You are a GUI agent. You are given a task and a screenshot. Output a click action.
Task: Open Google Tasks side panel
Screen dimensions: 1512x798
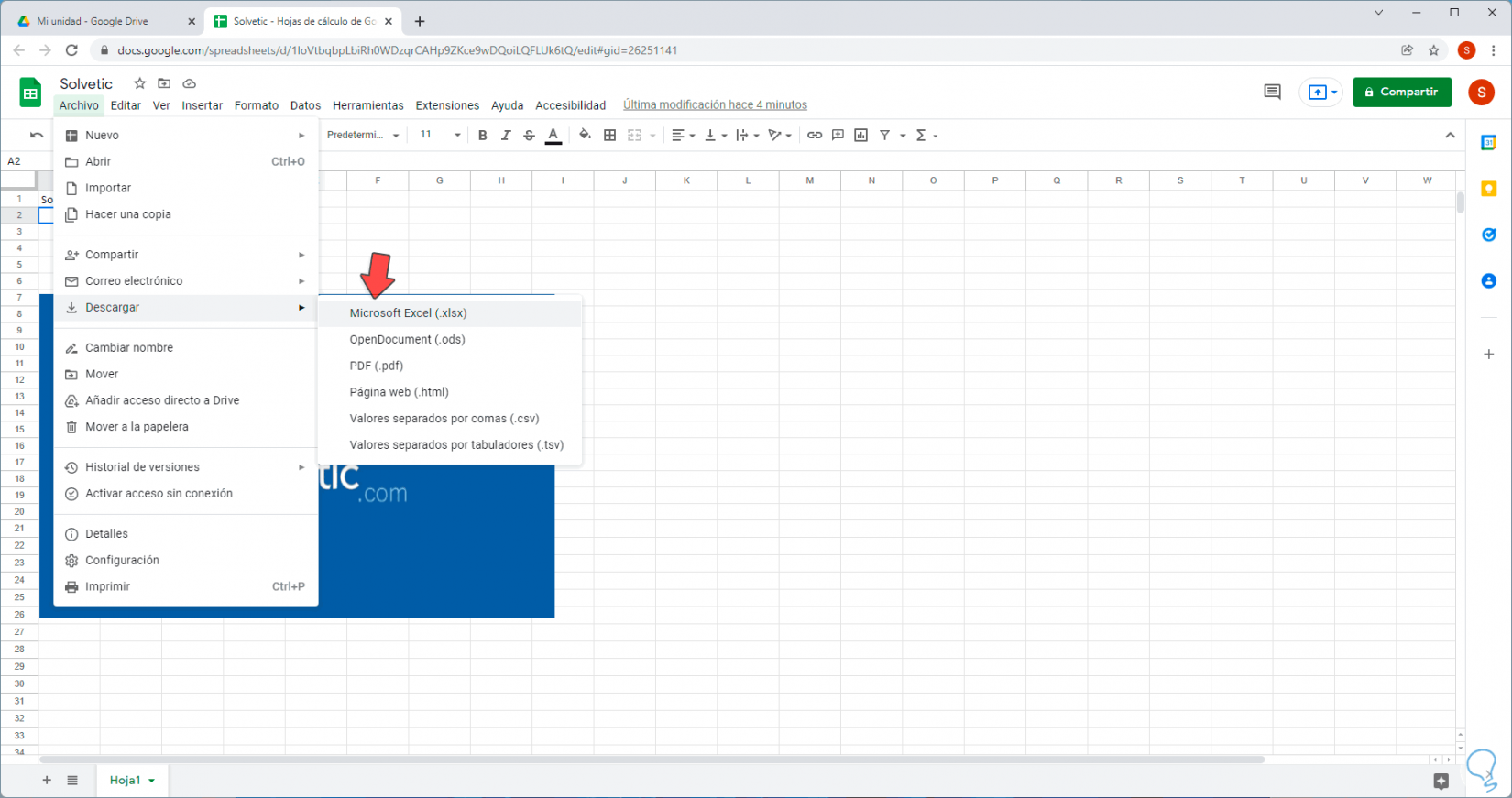1489,235
